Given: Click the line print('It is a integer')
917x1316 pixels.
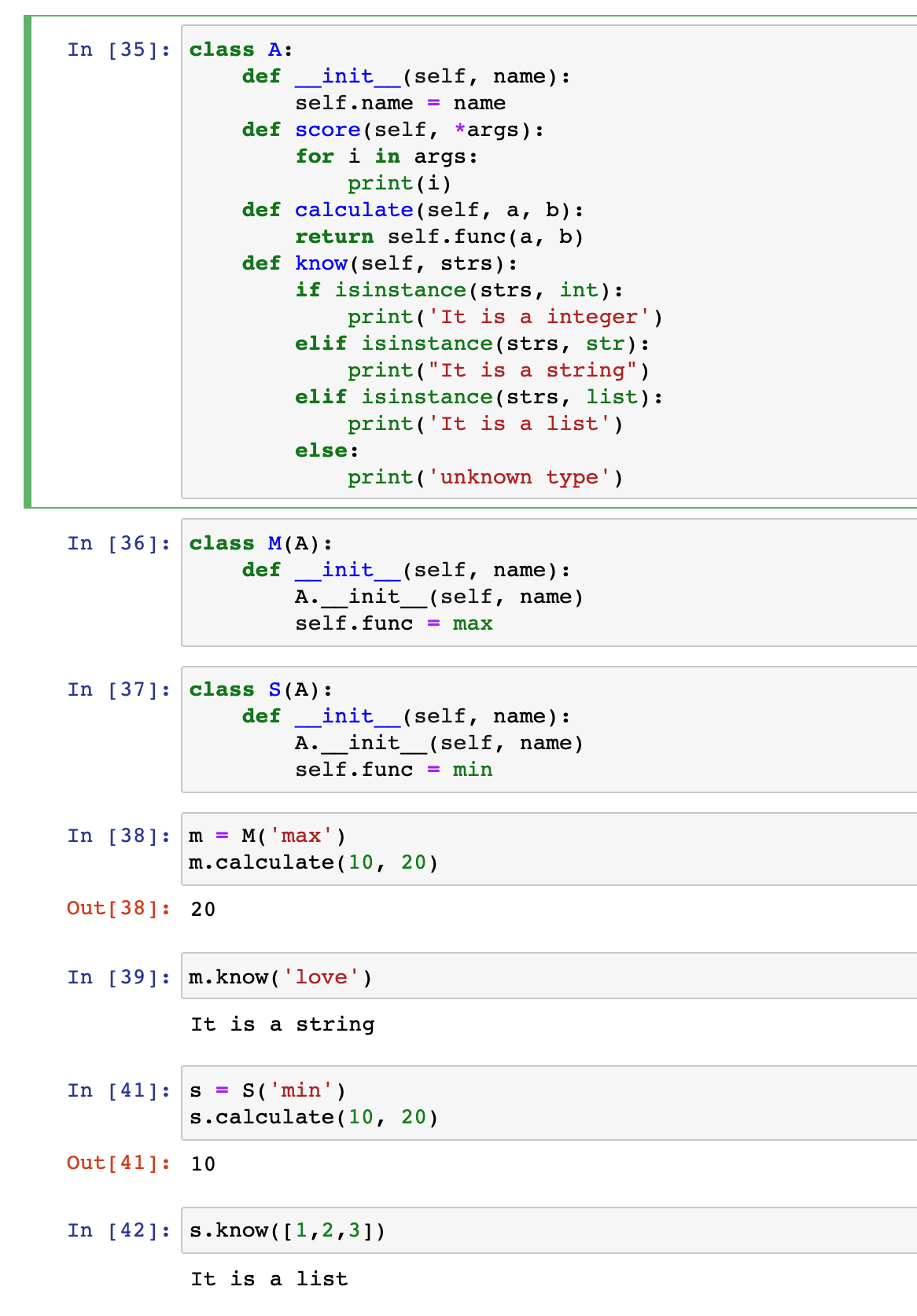Looking at the screenshot, I should [506, 317].
